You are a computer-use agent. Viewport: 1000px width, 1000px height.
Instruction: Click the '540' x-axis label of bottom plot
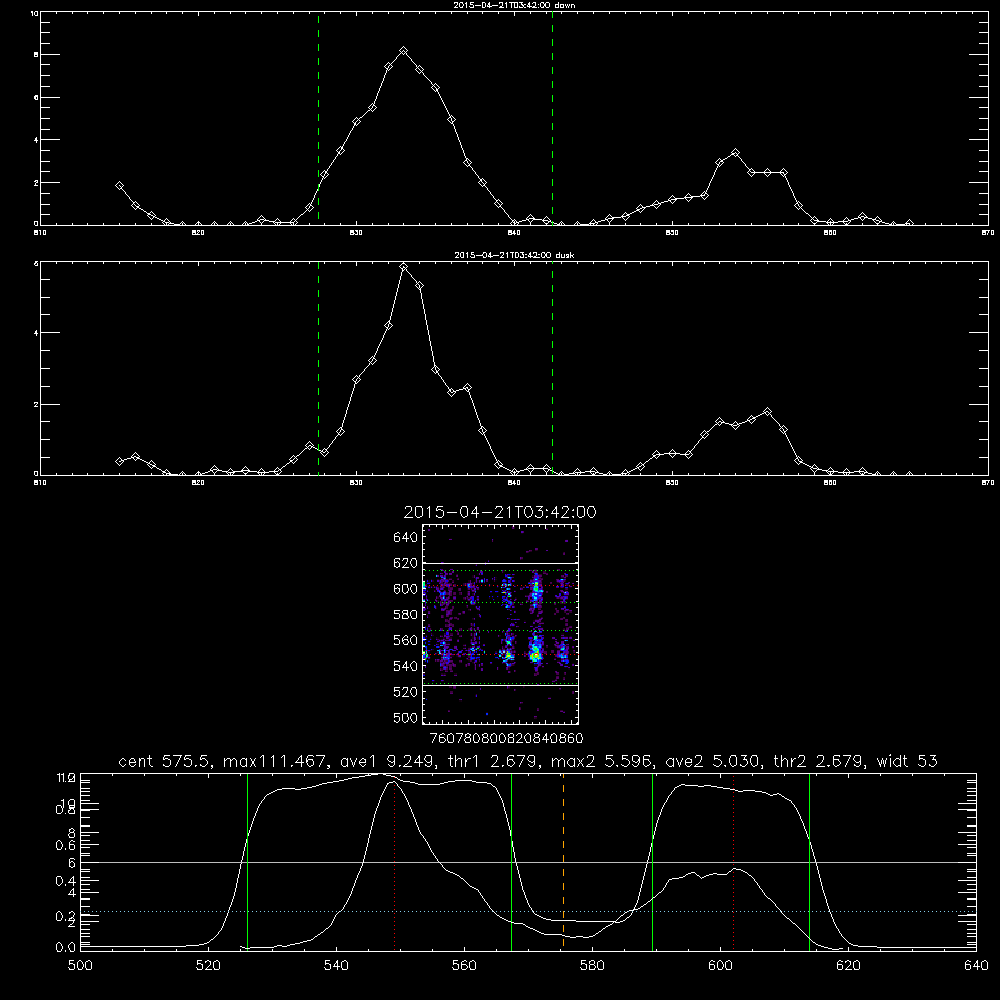[x=336, y=965]
